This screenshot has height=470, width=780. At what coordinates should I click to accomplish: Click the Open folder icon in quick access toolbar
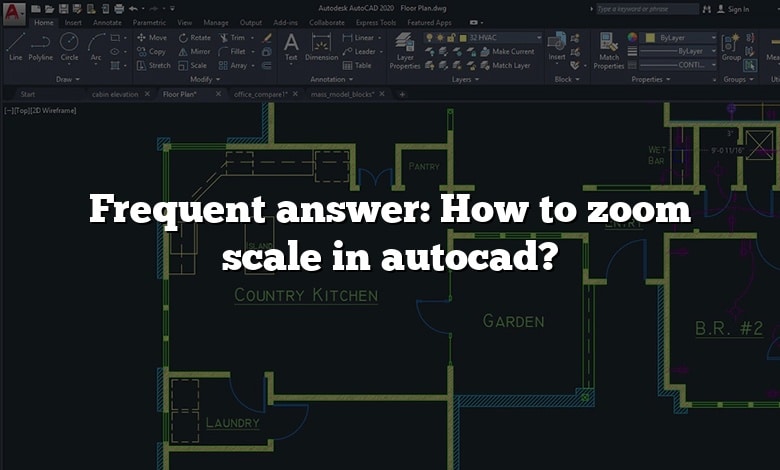(x=49, y=8)
